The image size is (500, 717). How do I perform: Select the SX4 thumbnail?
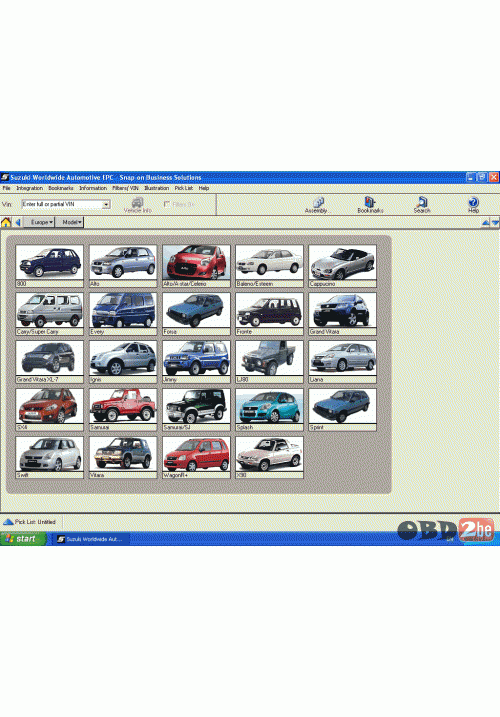pyautogui.click(x=49, y=410)
